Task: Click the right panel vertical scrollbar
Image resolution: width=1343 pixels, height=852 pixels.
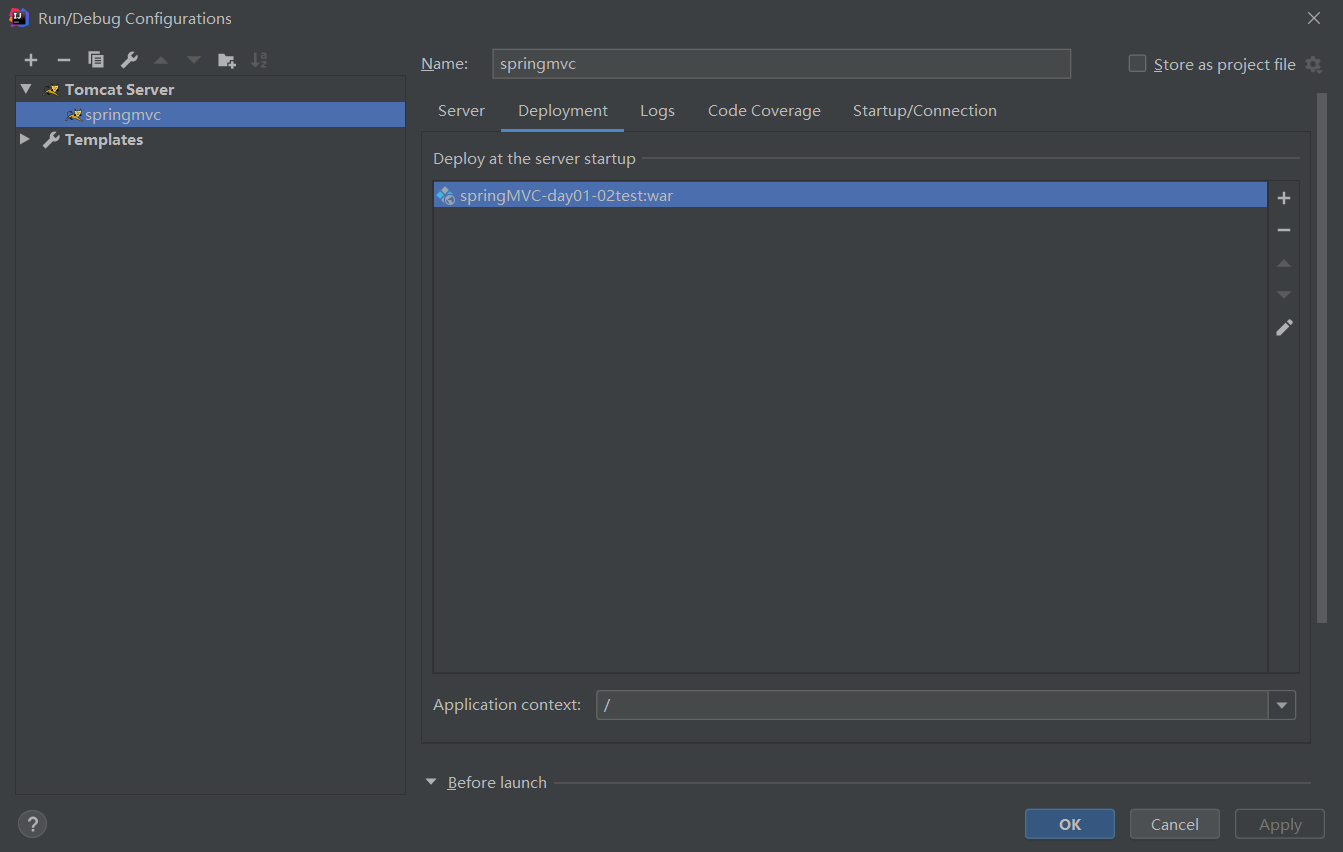Action: click(1322, 358)
